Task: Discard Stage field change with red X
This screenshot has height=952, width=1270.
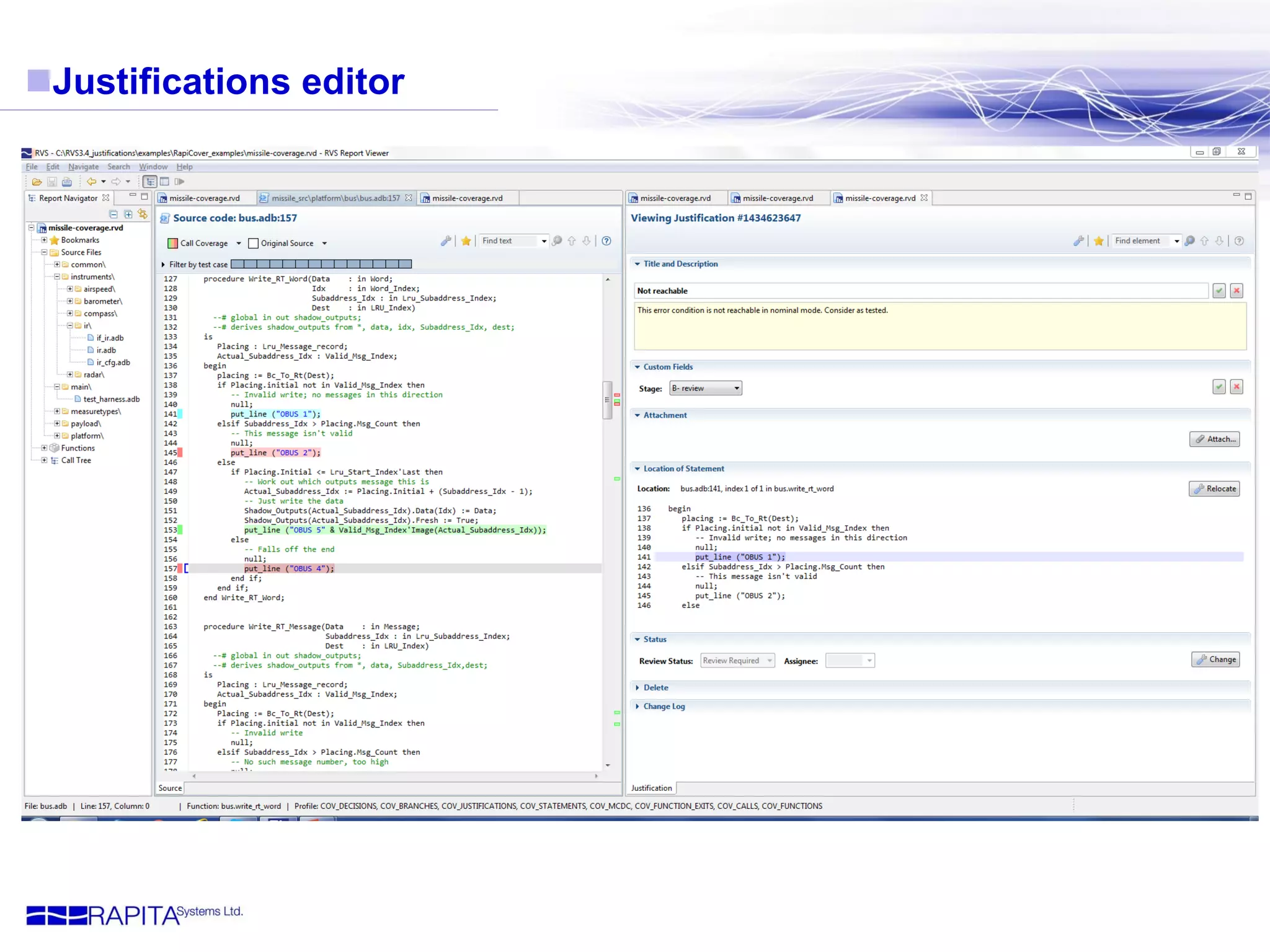Action: click(x=1237, y=387)
